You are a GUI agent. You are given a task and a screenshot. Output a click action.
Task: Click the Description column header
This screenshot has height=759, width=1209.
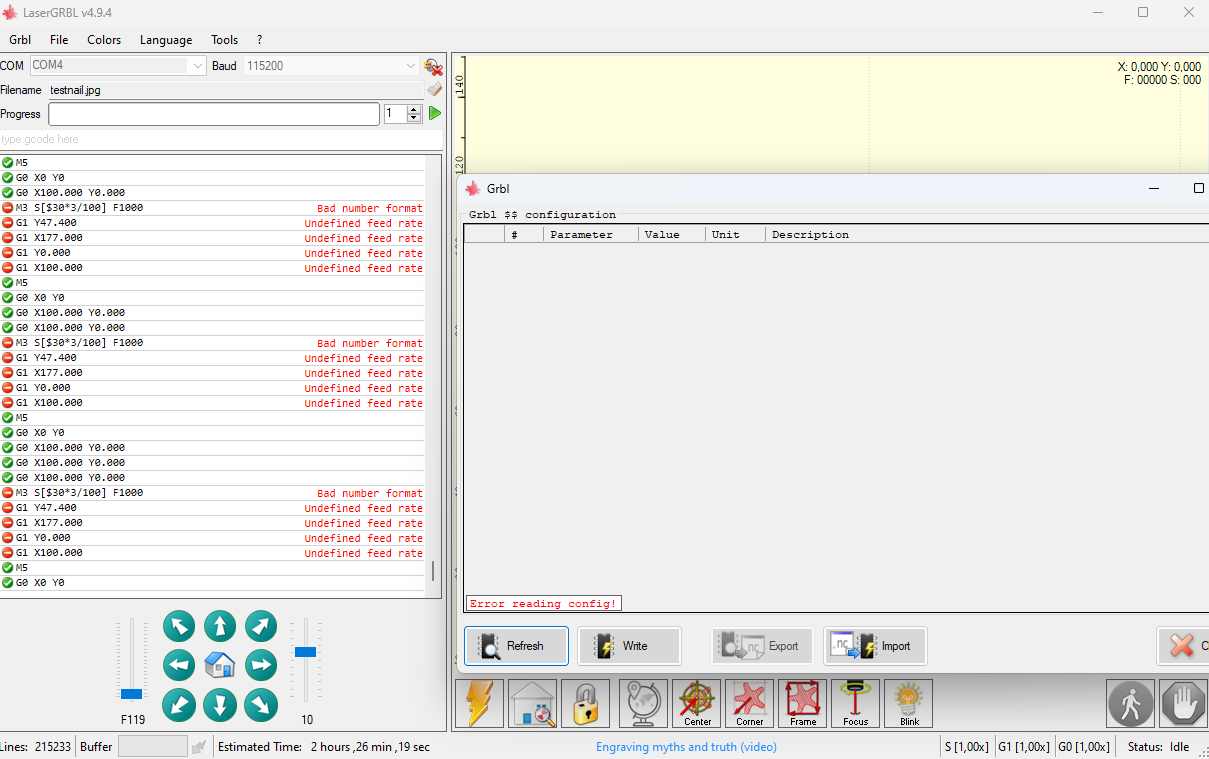[987, 234]
